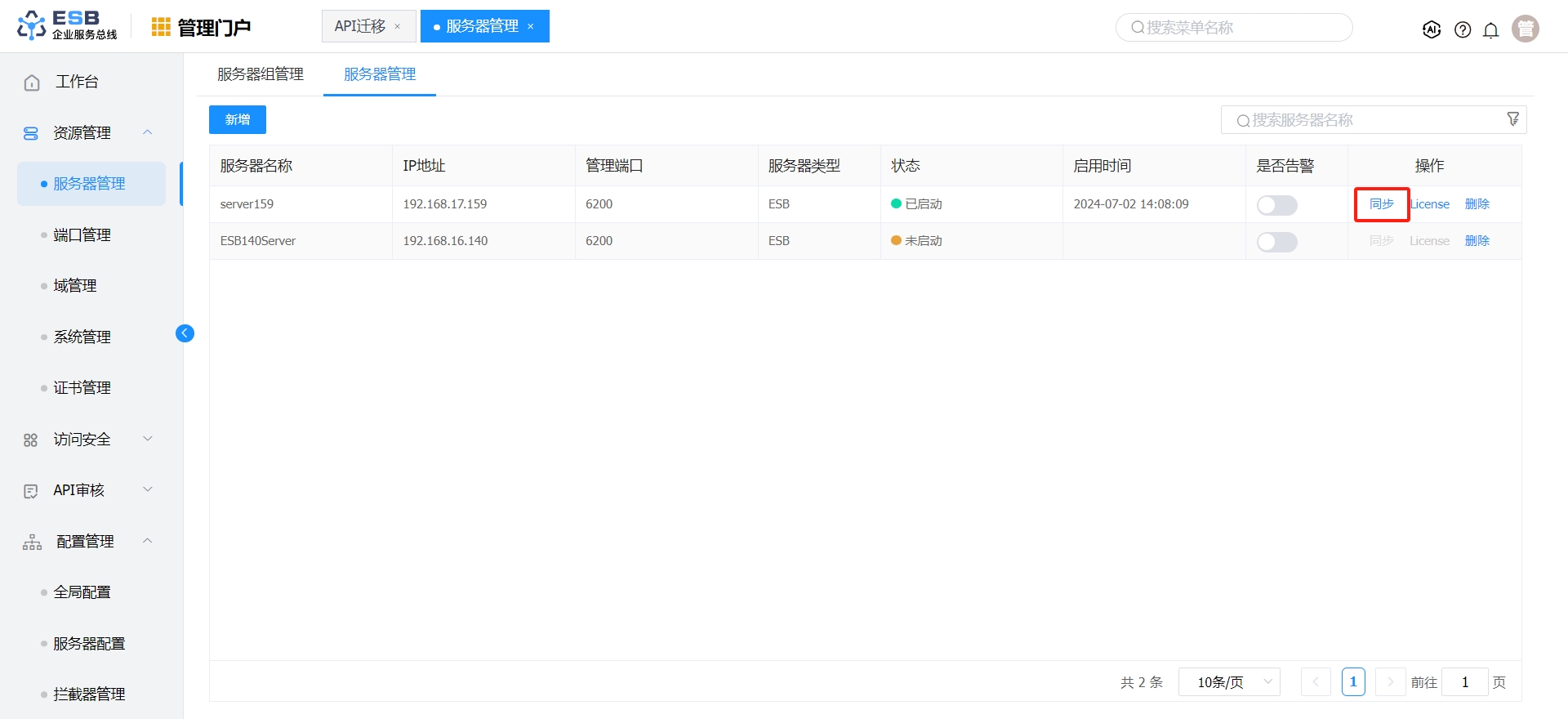
Task: Open the notification bell
Action: pyautogui.click(x=1490, y=30)
